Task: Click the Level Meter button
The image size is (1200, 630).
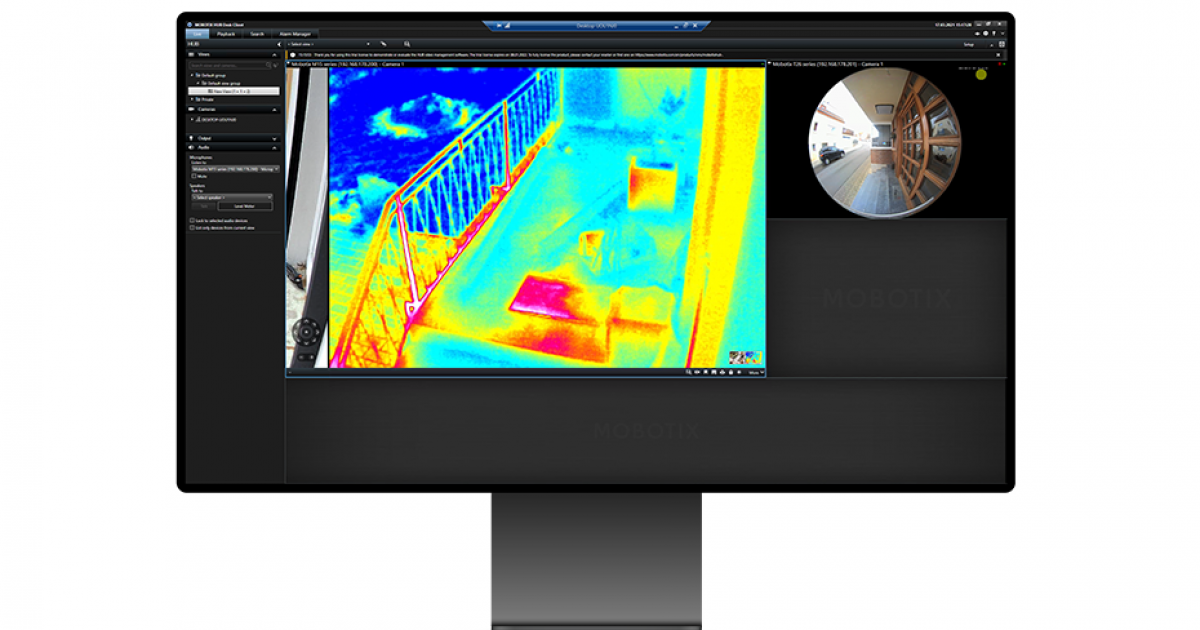Action: [245, 206]
